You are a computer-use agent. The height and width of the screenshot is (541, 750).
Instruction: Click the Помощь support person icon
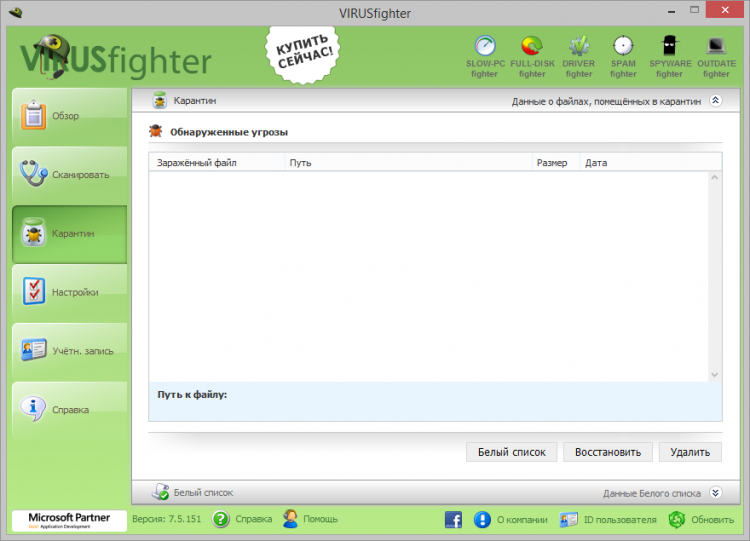point(290,519)
